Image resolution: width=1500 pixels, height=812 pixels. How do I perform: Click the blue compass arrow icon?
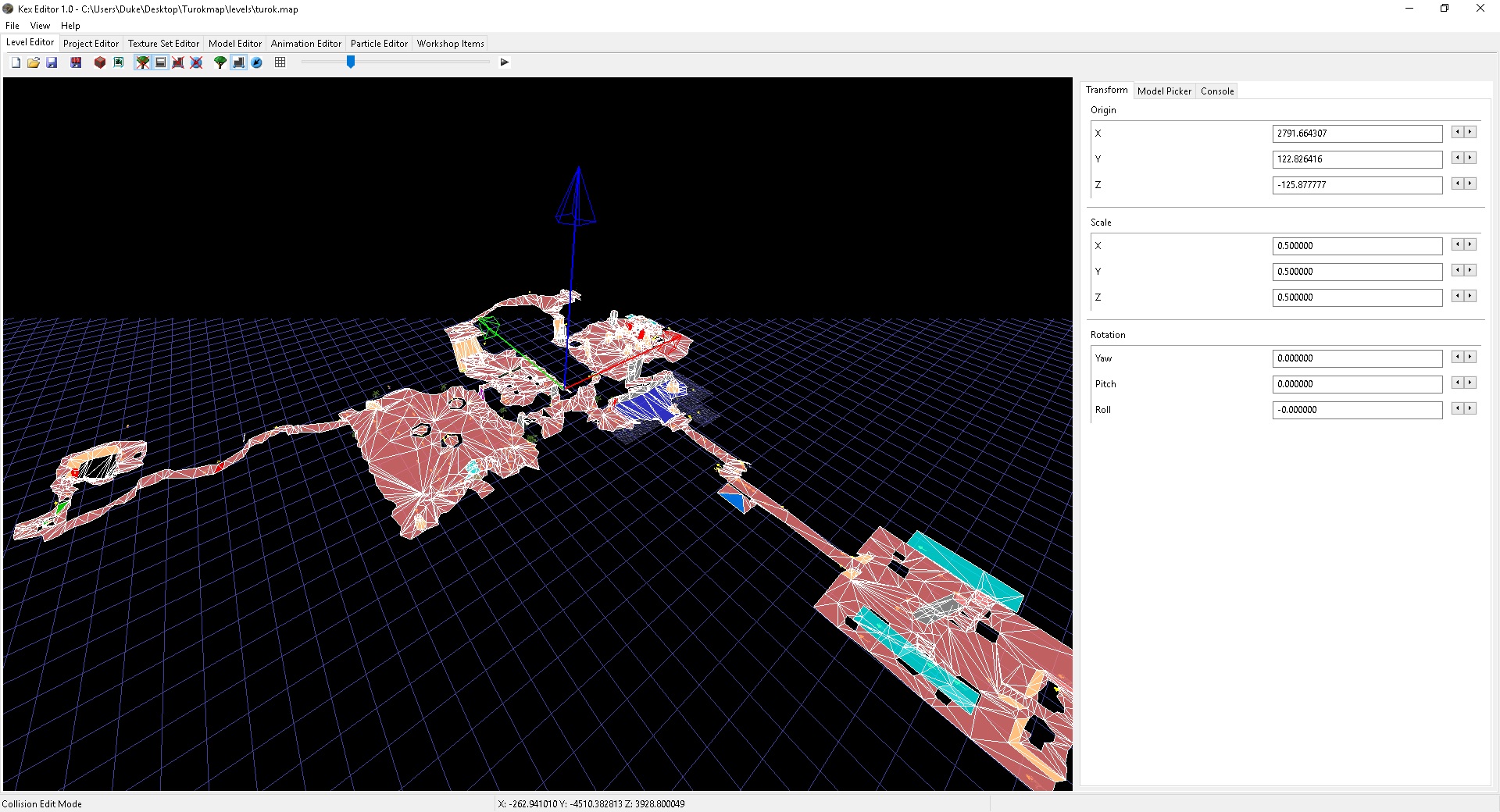click(x=256, y=62)
